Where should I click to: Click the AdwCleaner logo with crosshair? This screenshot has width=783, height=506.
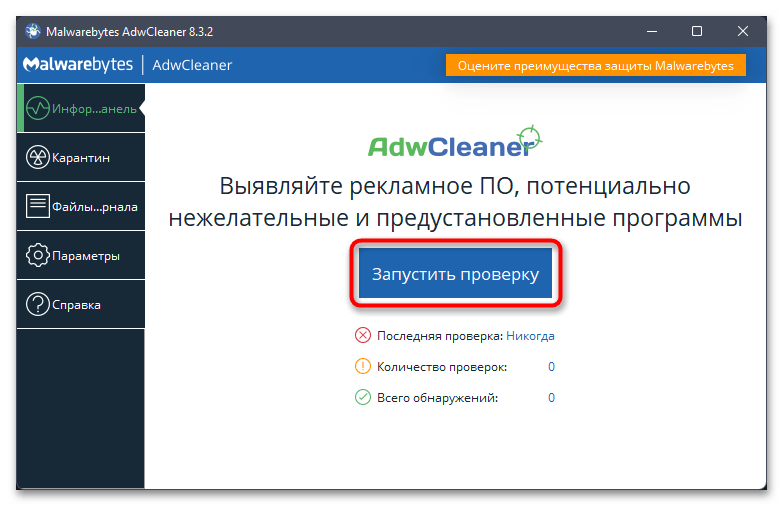click(x=455, y=142)
